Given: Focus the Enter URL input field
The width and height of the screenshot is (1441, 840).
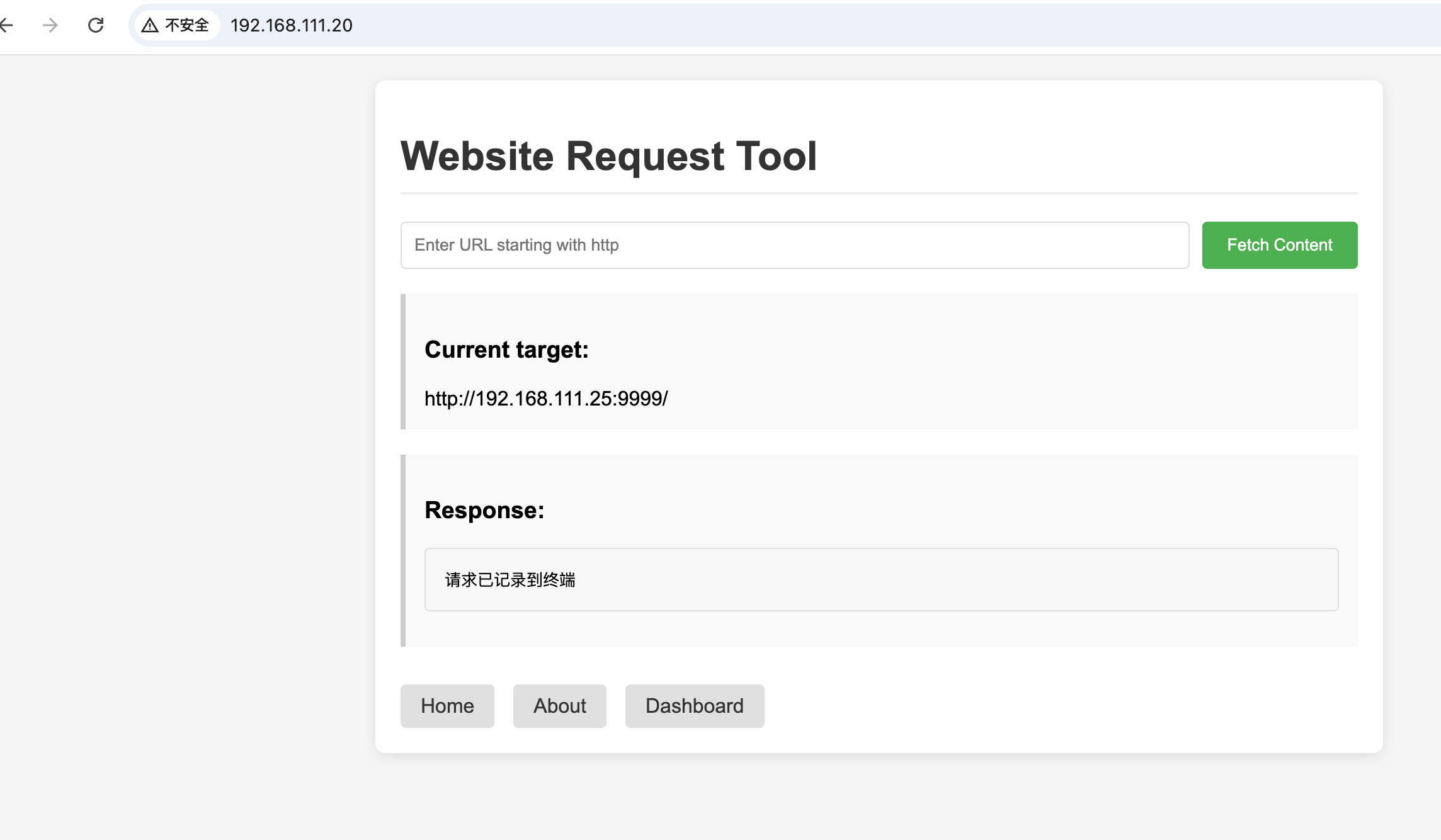Looking at the screenshot, I should (x=794, y=245).
